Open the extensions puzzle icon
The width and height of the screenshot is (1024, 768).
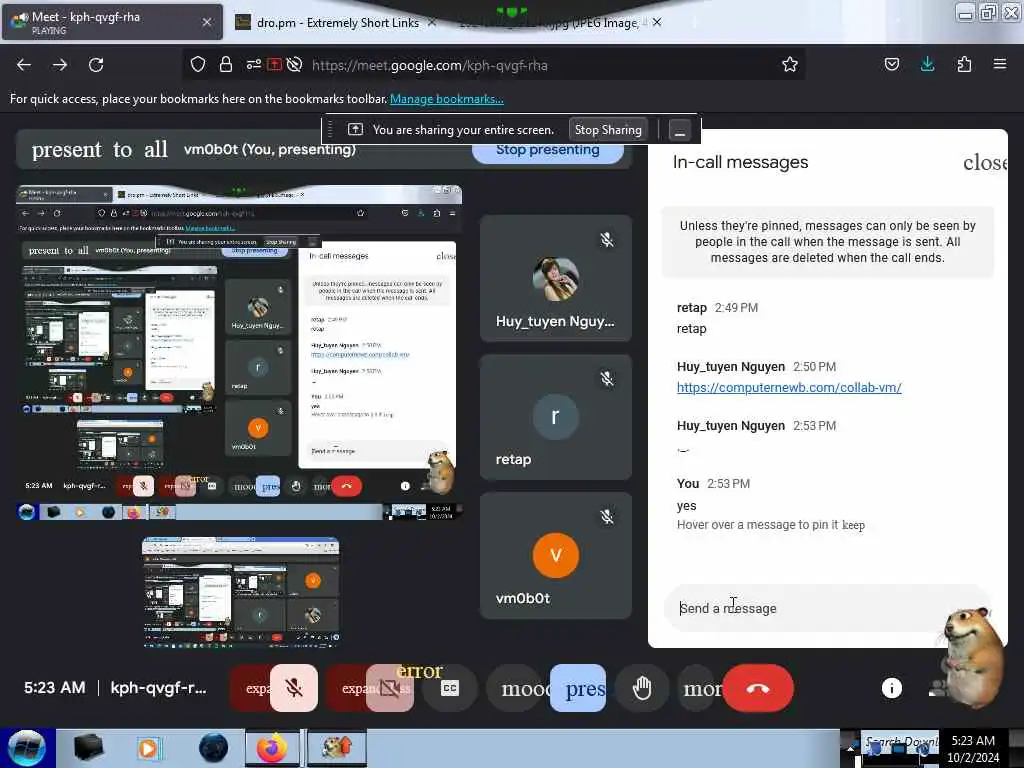964,64
